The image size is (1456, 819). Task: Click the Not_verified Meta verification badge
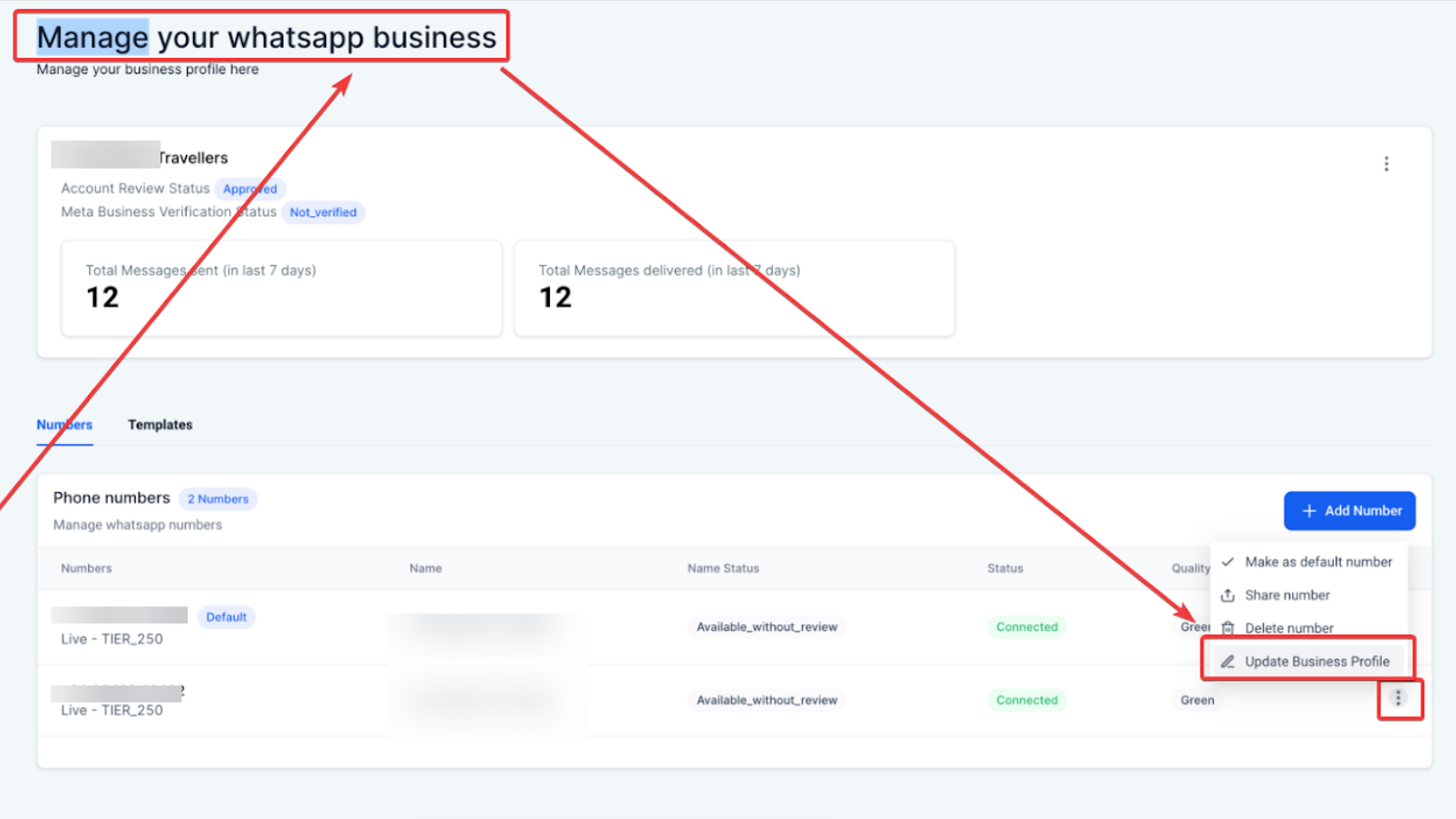[323, 213]
